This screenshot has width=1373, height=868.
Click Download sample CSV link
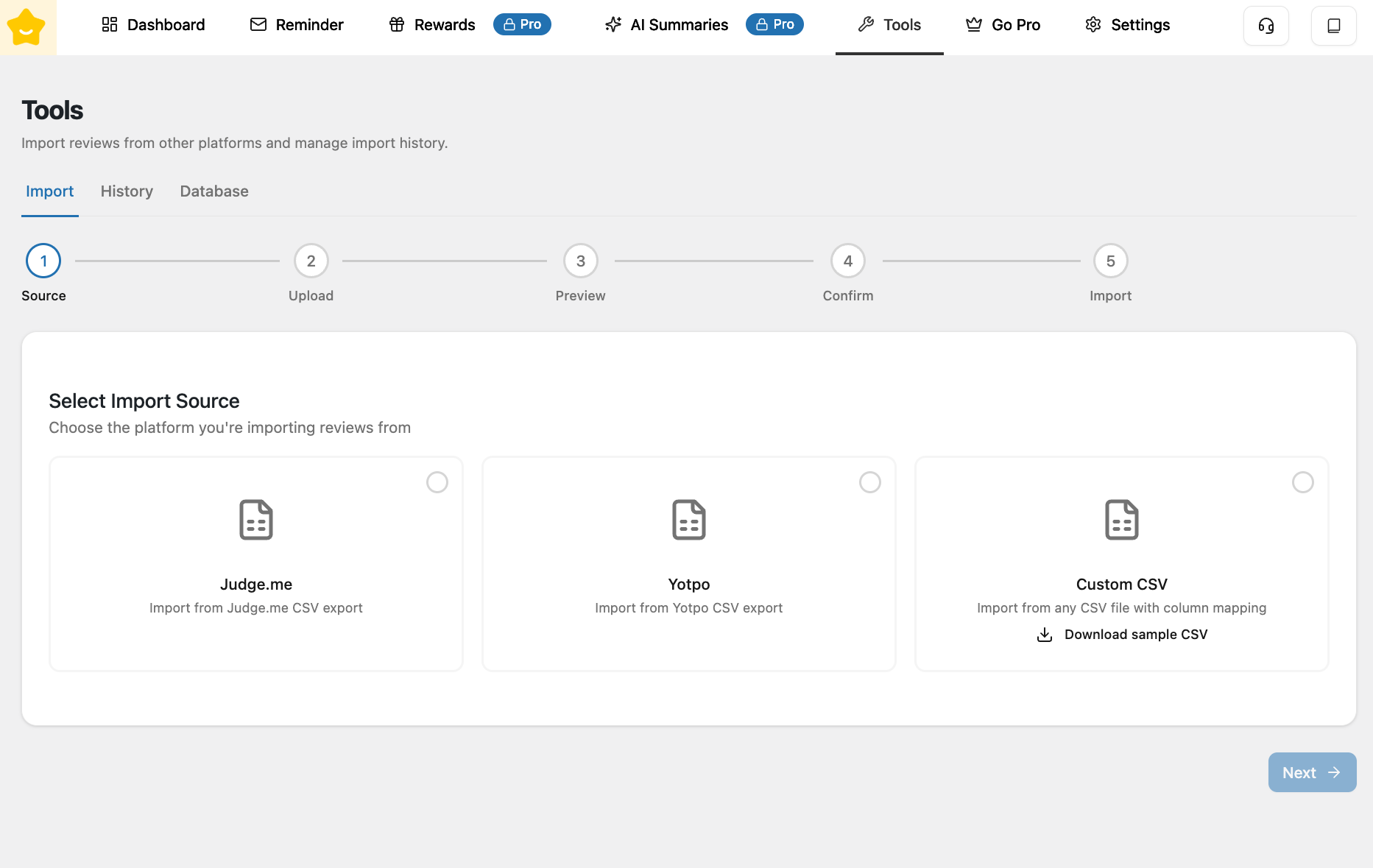click(1135, 635)
